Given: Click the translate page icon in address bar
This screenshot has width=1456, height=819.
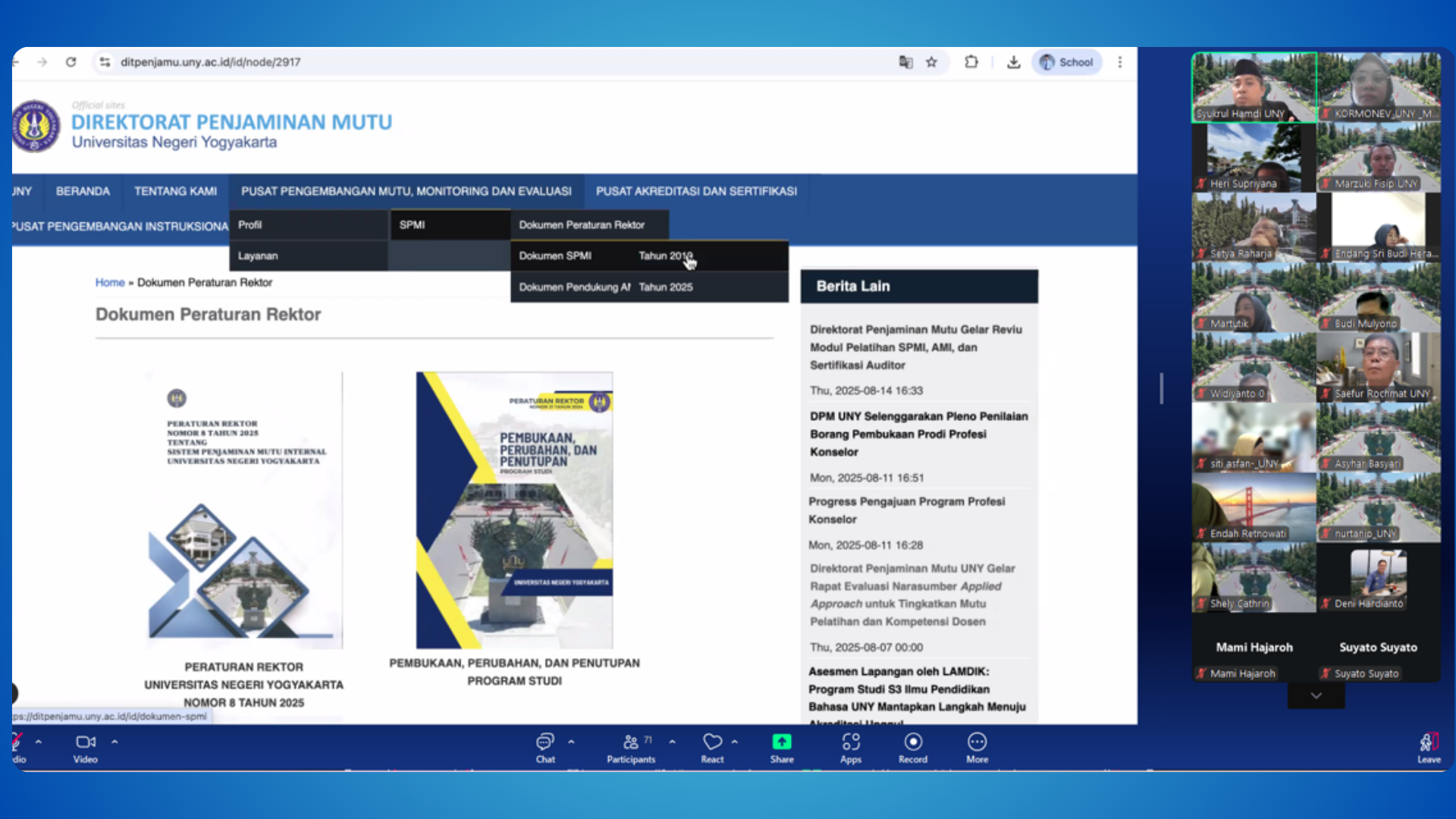Looking at the screenshot, I should tap(905, 62).
